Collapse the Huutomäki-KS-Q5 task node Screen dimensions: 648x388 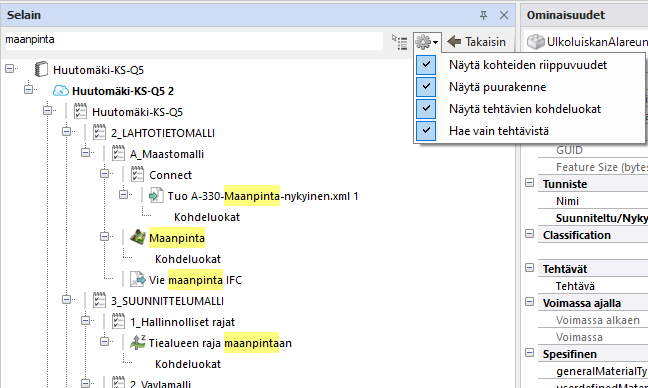[47, 110]
